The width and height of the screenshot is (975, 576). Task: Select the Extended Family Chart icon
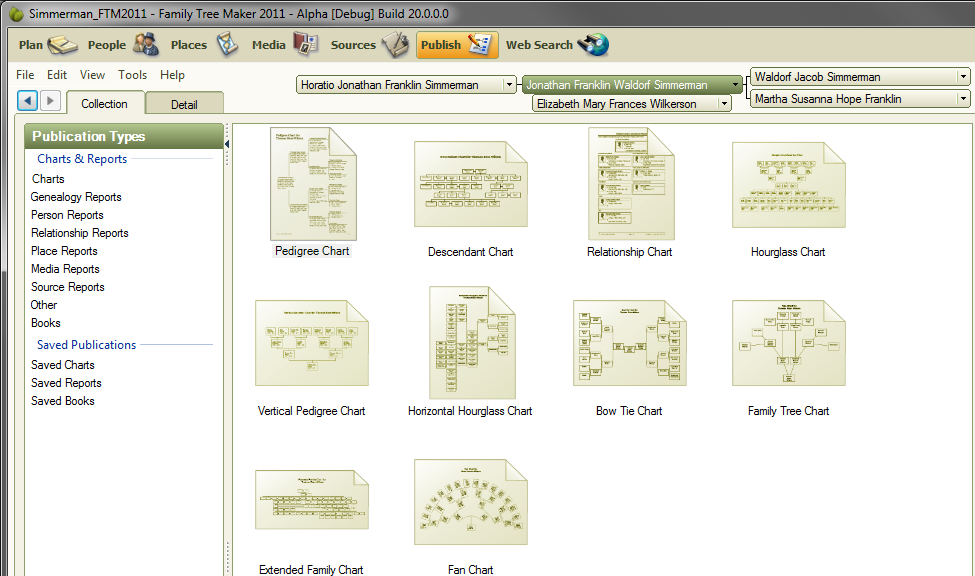(312, 500)
